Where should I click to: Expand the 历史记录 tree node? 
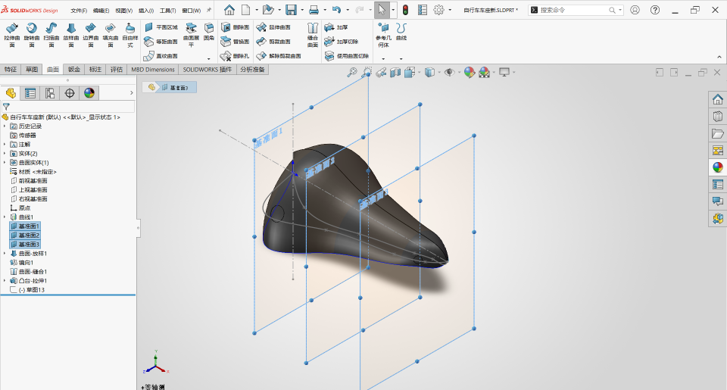[x=5, y=126]
